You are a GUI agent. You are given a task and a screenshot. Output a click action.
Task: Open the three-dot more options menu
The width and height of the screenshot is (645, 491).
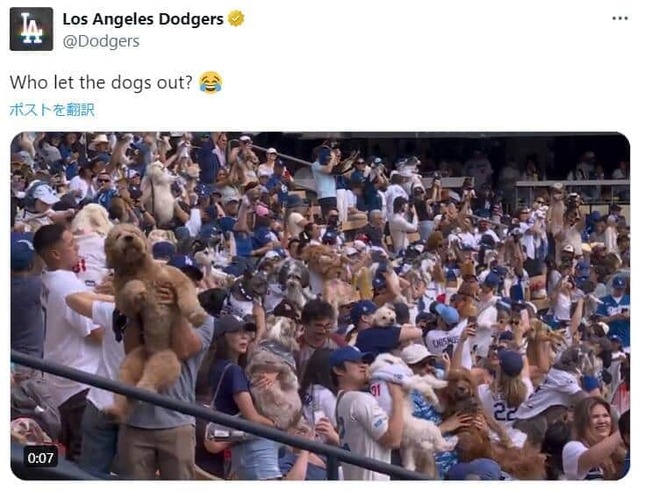620,18
